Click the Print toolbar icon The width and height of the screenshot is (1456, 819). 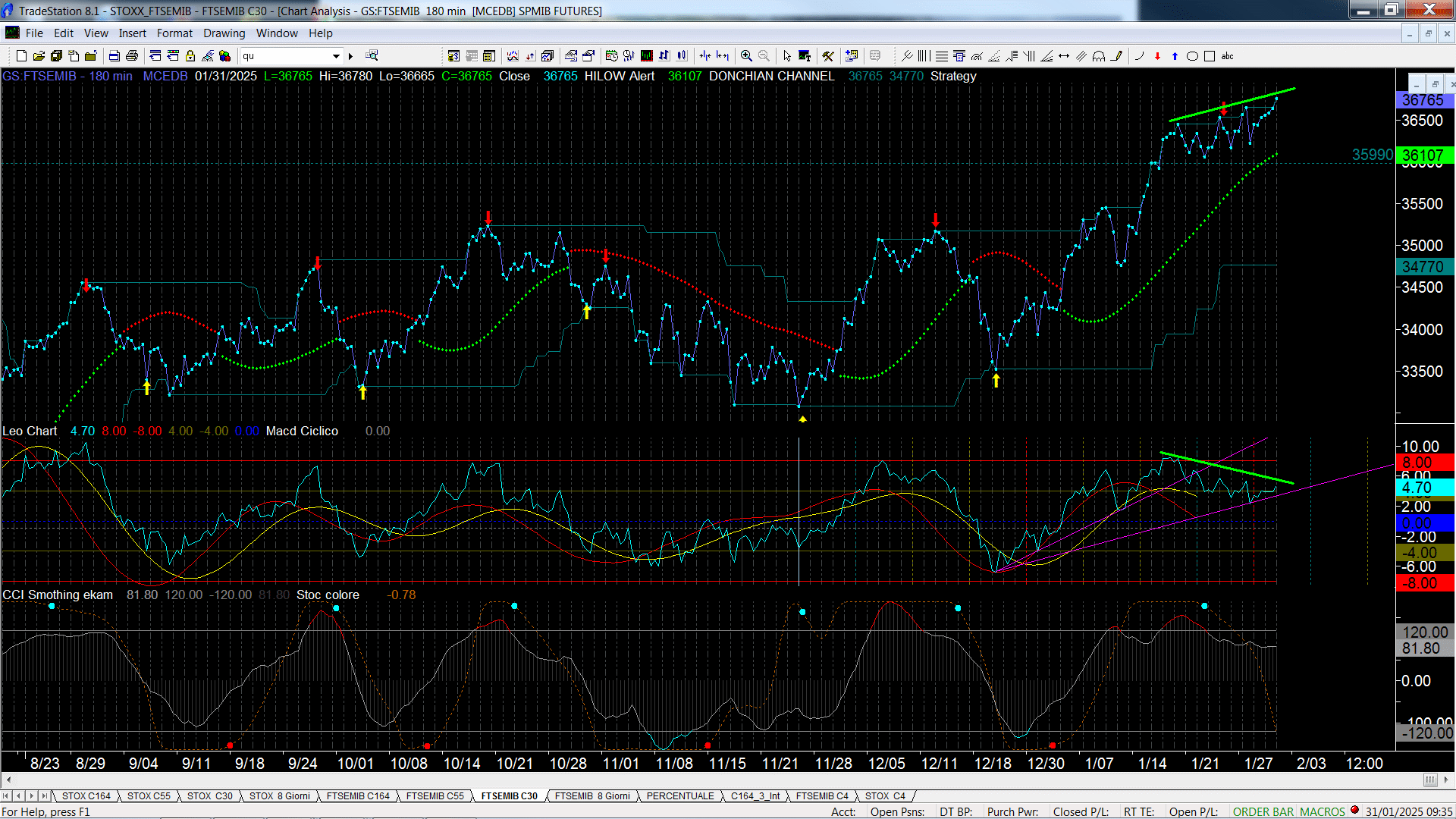coord(132,55)
